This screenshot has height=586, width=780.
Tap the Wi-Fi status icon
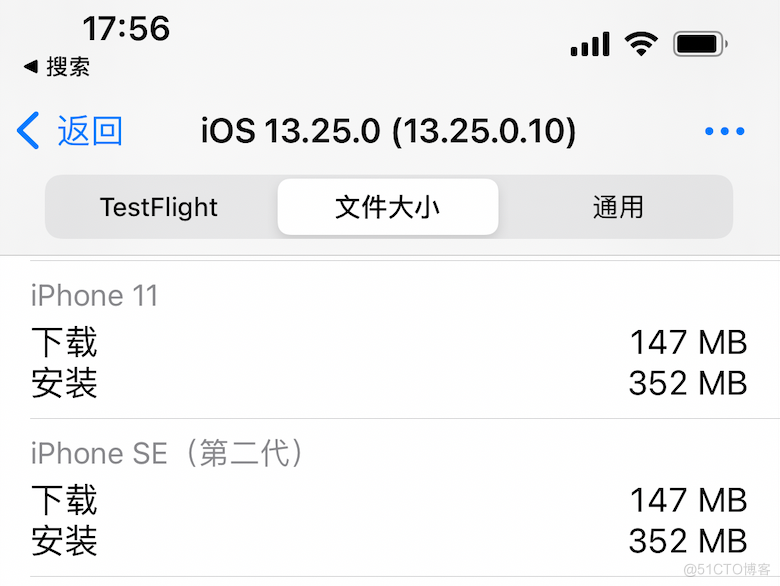tap(641, 43)
